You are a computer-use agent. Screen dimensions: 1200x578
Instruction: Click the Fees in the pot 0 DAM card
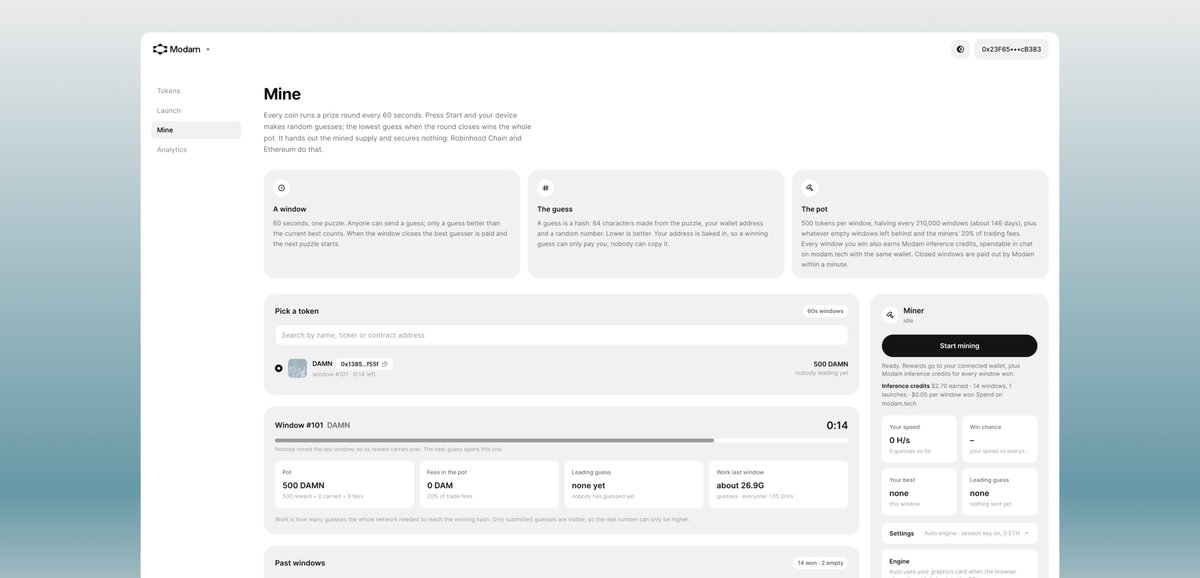click(x=489, y=484)
